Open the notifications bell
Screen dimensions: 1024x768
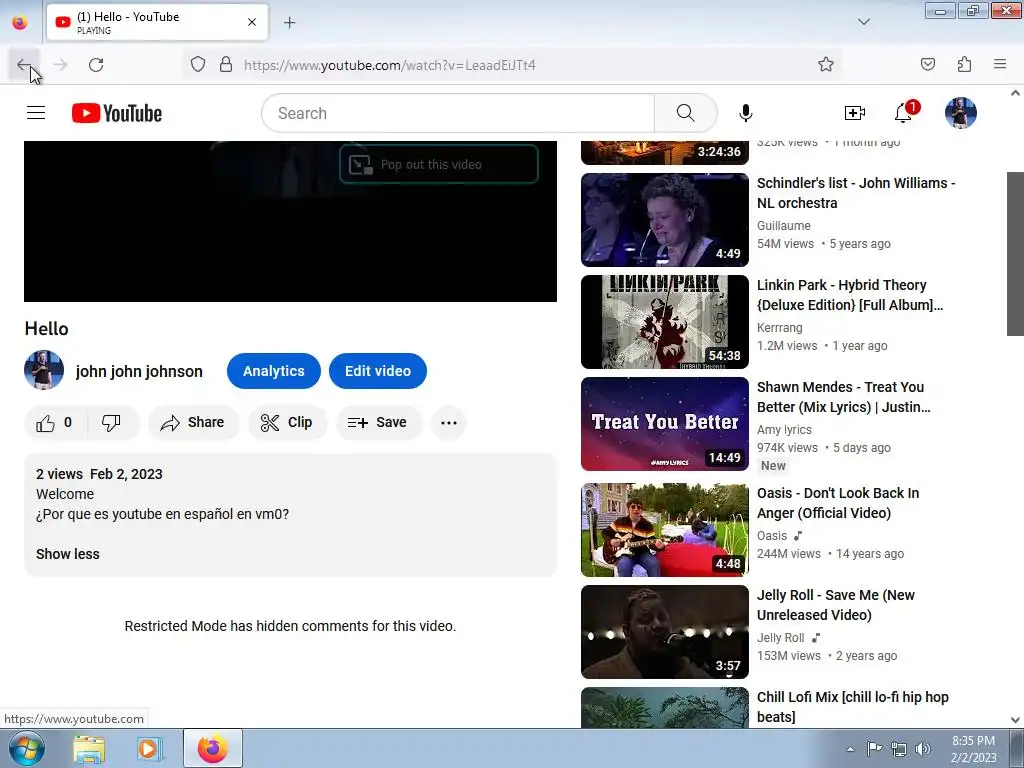point(904,113)
